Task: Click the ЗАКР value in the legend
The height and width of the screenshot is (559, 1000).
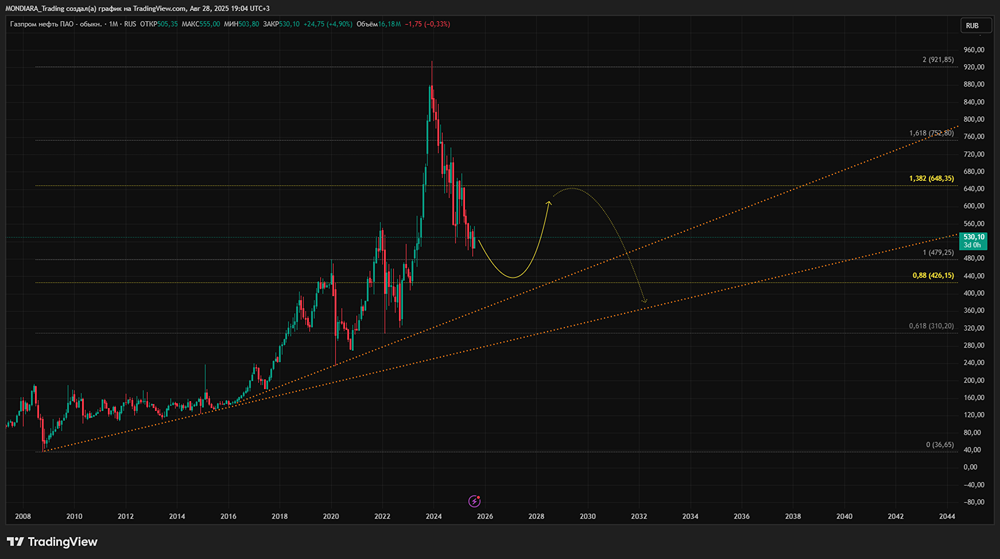Action: 289,24
